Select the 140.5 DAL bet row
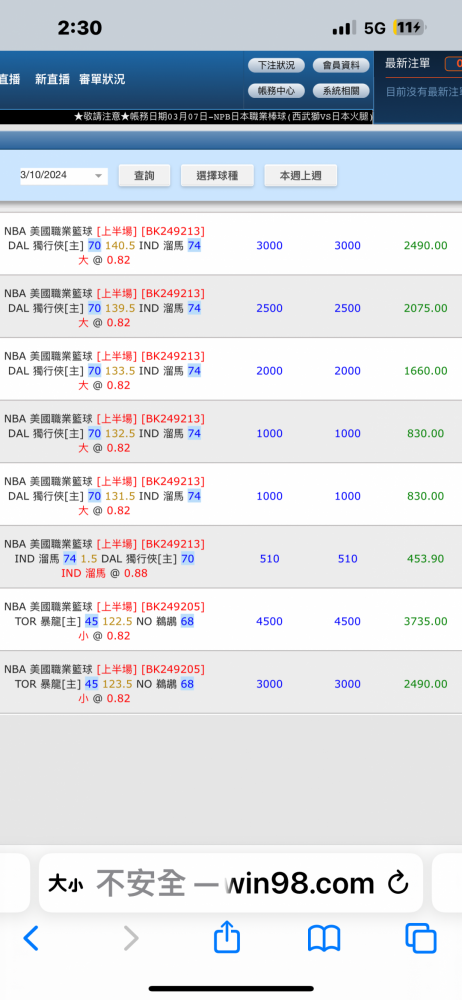 click(x=231, y=245)
